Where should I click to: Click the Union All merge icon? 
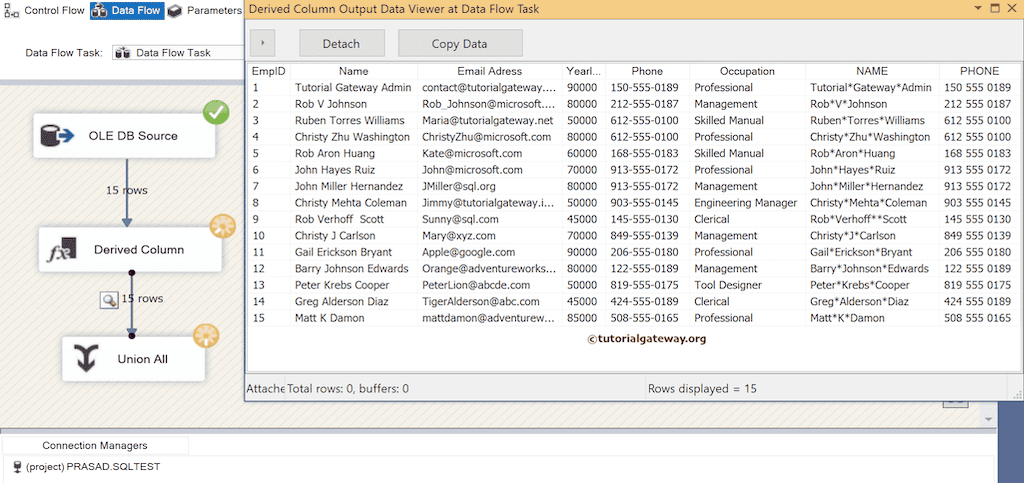(88, 359)
